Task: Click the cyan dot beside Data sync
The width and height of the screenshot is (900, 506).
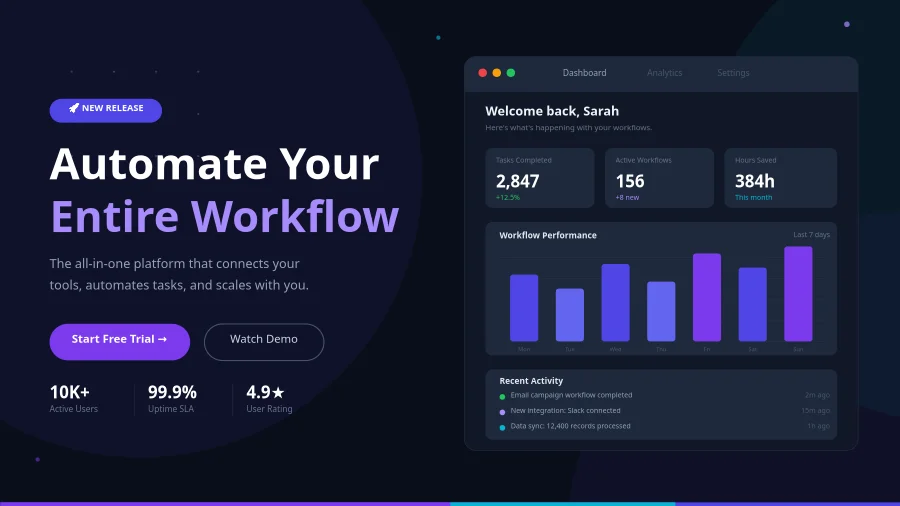Action: pyautogui.click(x=502, y=427)
